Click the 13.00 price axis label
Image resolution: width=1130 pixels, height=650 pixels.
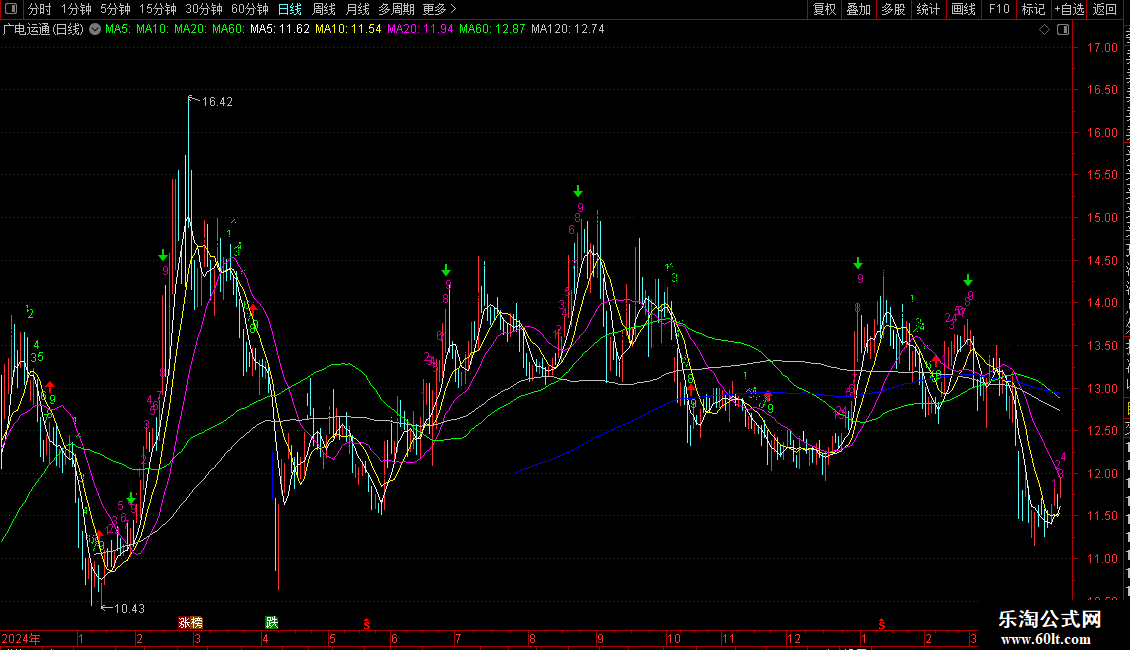[1103, 388]
